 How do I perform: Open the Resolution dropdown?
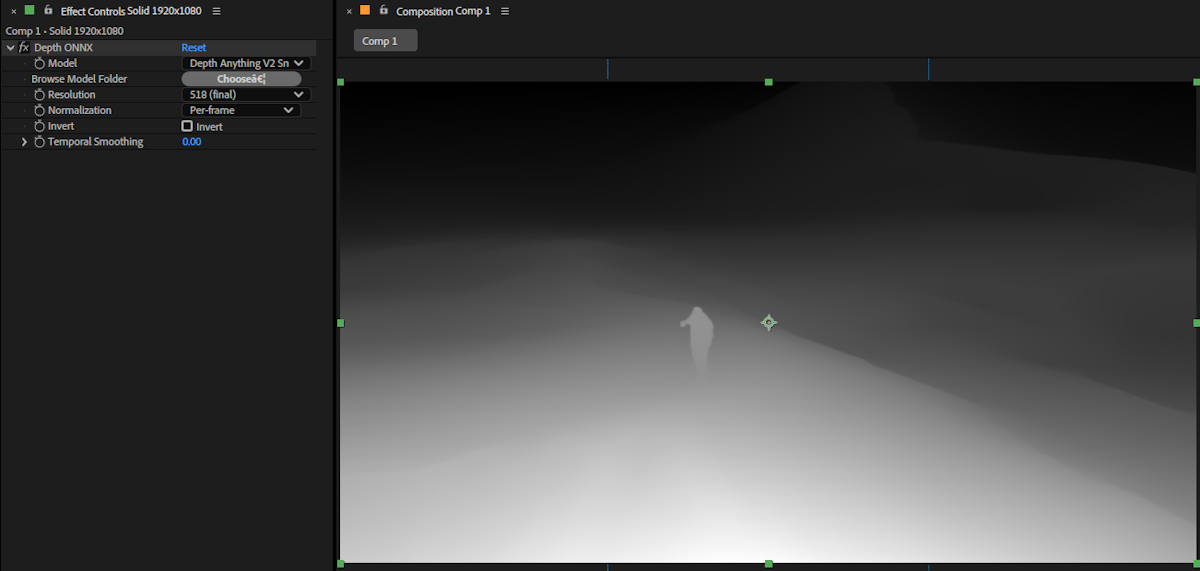tap(246, 95)
